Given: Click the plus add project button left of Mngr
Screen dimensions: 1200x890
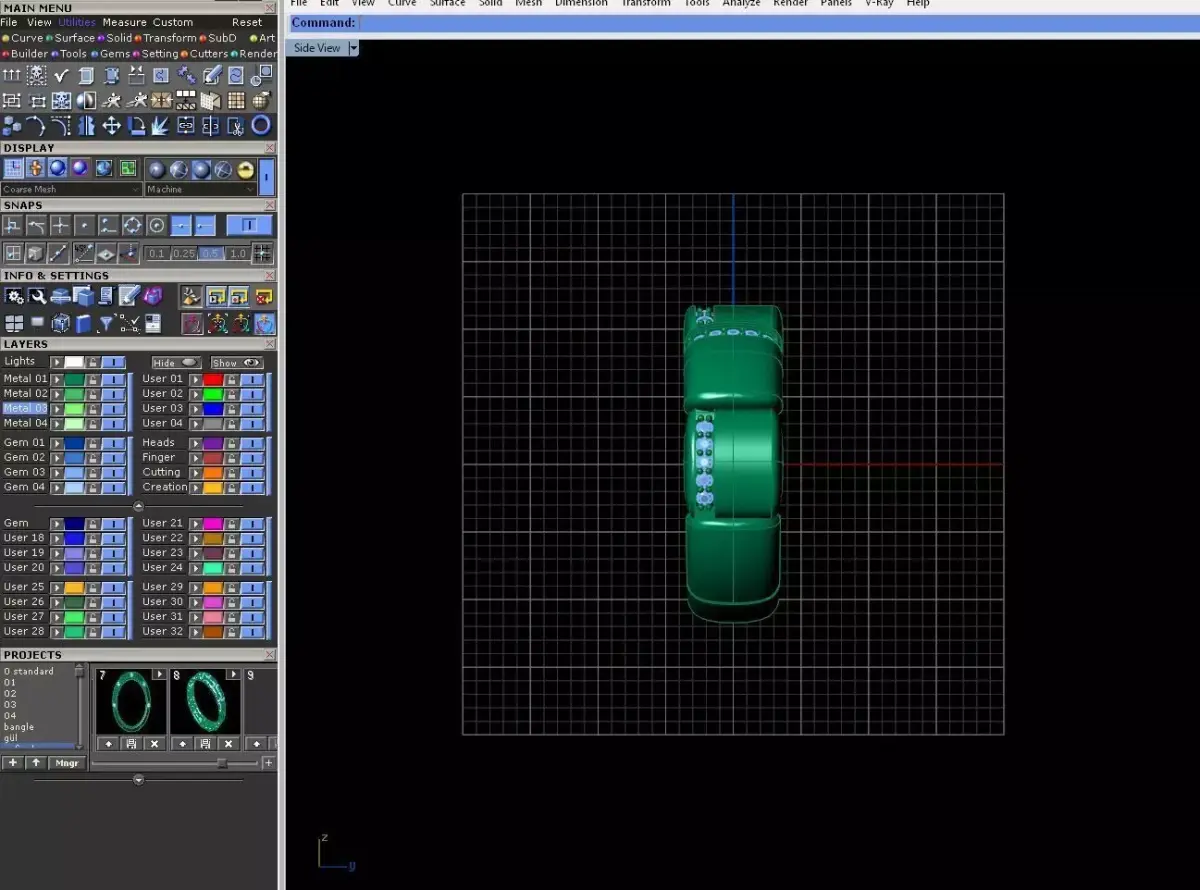Looking at the screenshot, I should coord(13,763).
